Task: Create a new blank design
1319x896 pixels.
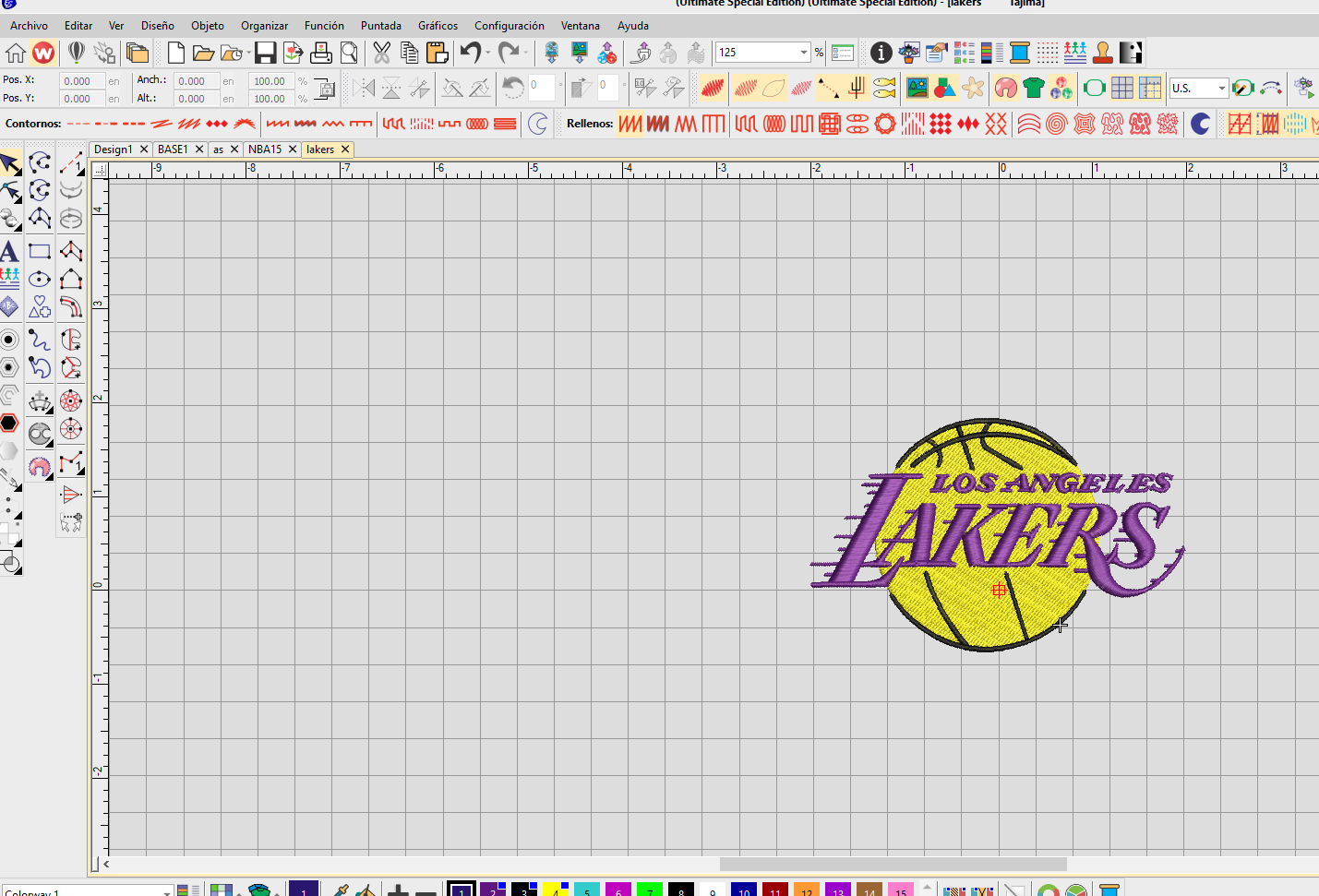Action: pos(175,53)
